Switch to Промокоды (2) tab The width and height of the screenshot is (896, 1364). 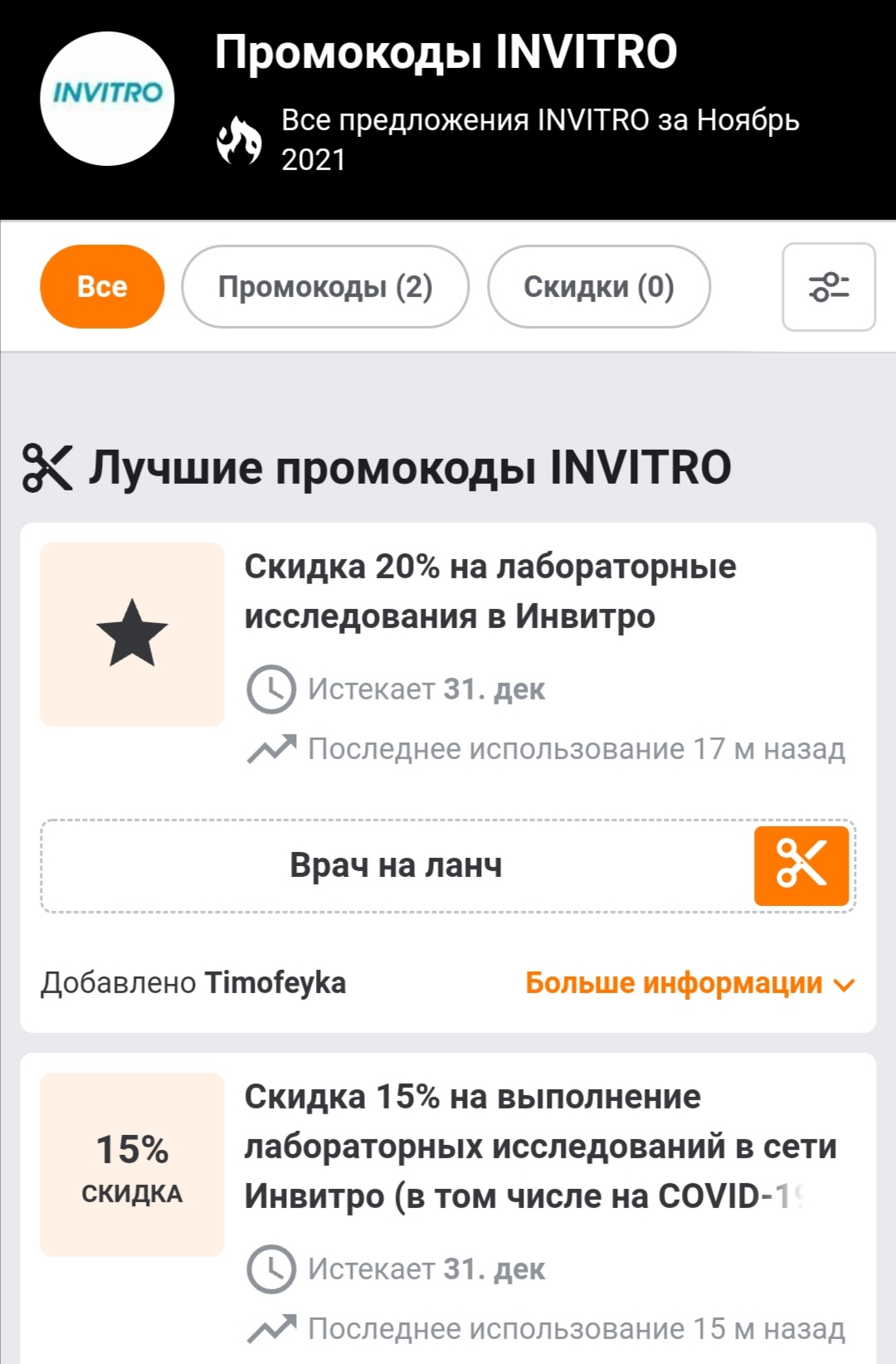click(x=325, y=286)
